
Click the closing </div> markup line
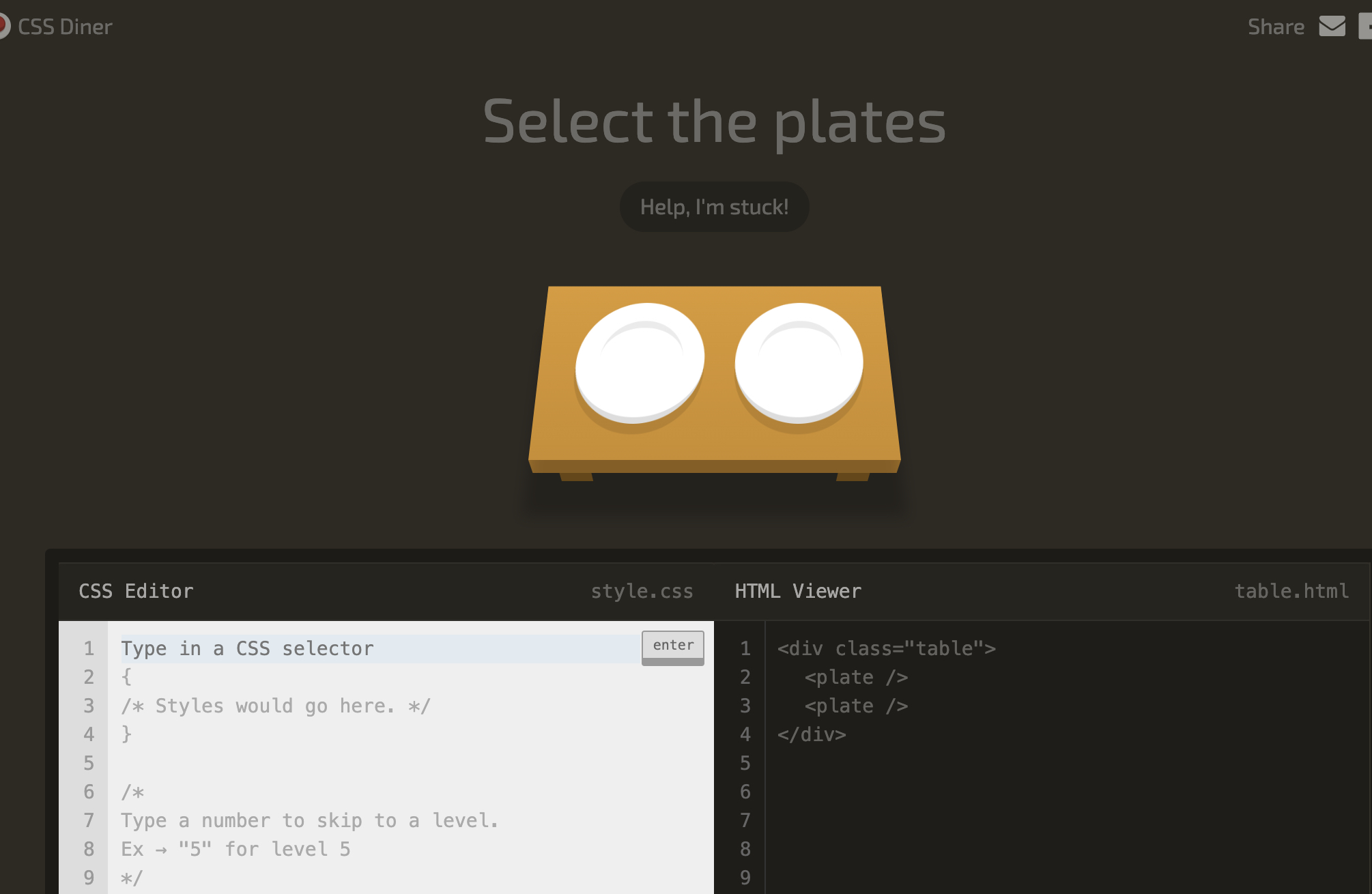tap(812, 734)
